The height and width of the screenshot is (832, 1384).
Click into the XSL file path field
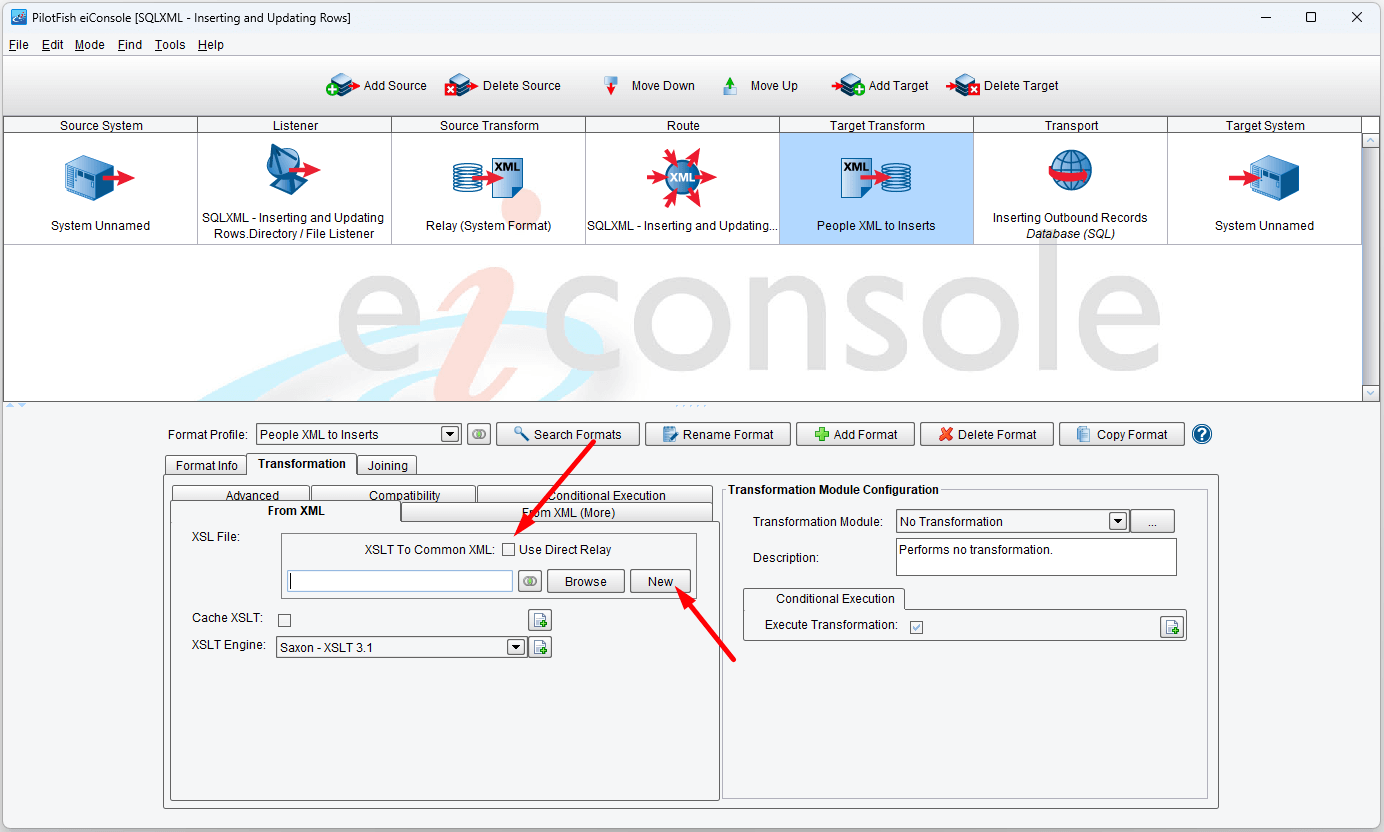click(x=400, y=581)
